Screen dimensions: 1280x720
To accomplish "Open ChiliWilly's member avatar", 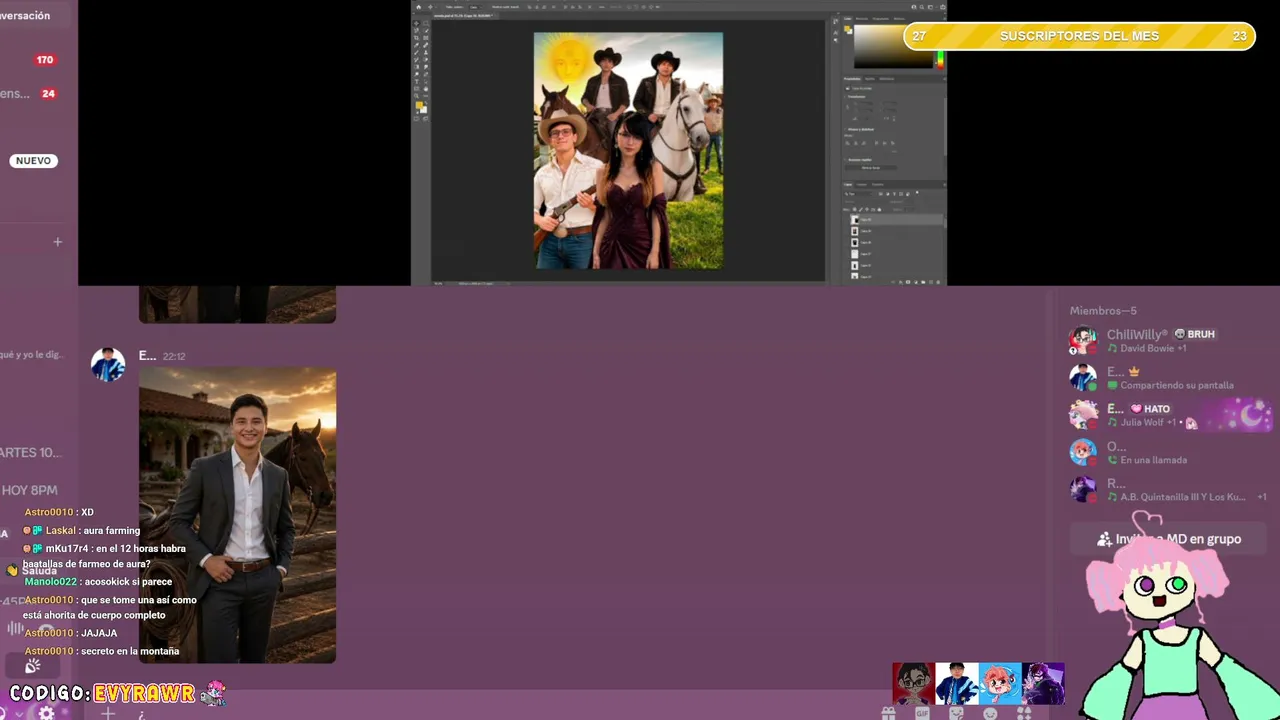I will [x=1083, y=341].
